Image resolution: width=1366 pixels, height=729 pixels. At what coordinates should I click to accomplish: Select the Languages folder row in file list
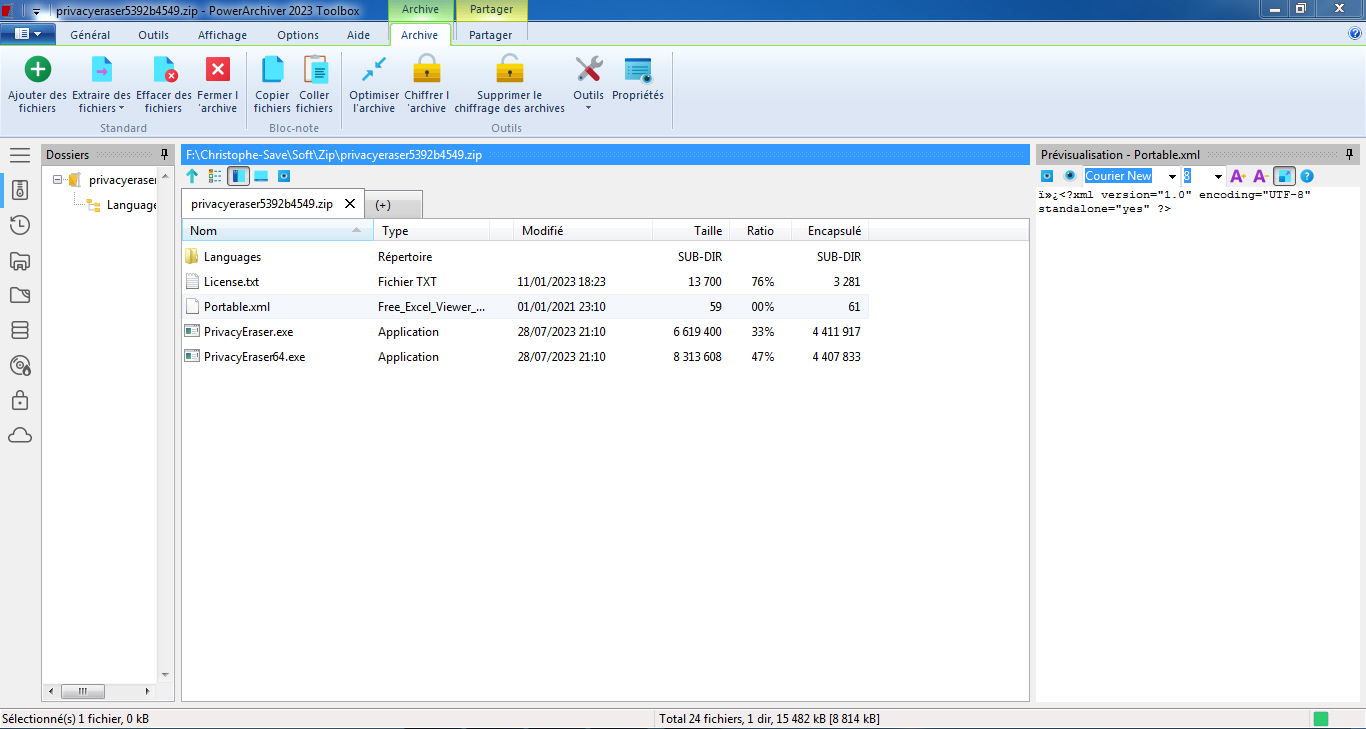[x=525, y=257]
